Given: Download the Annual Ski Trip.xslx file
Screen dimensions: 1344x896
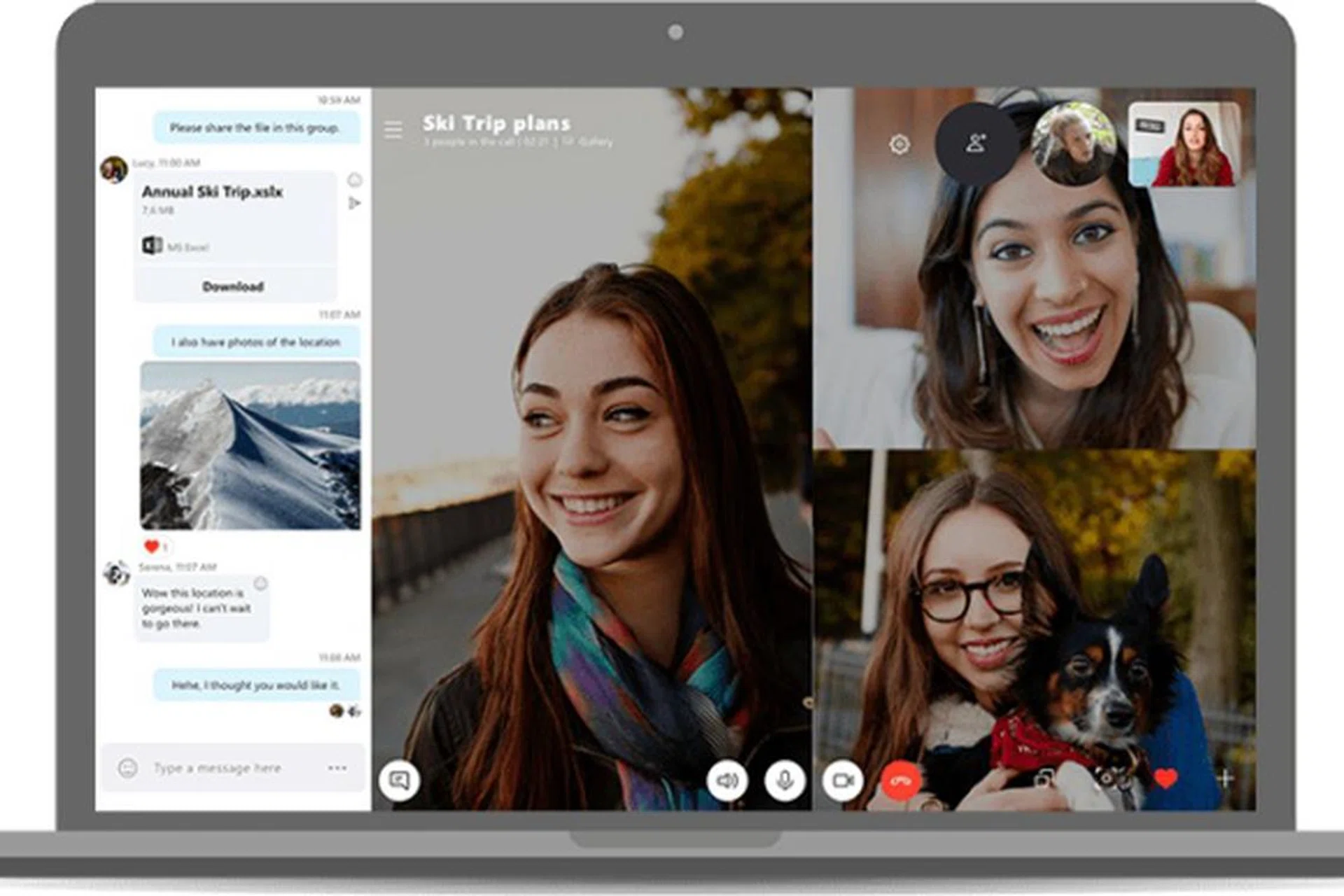Looking at the screenshot, I should pyautogui.click(x=233, y=286).
